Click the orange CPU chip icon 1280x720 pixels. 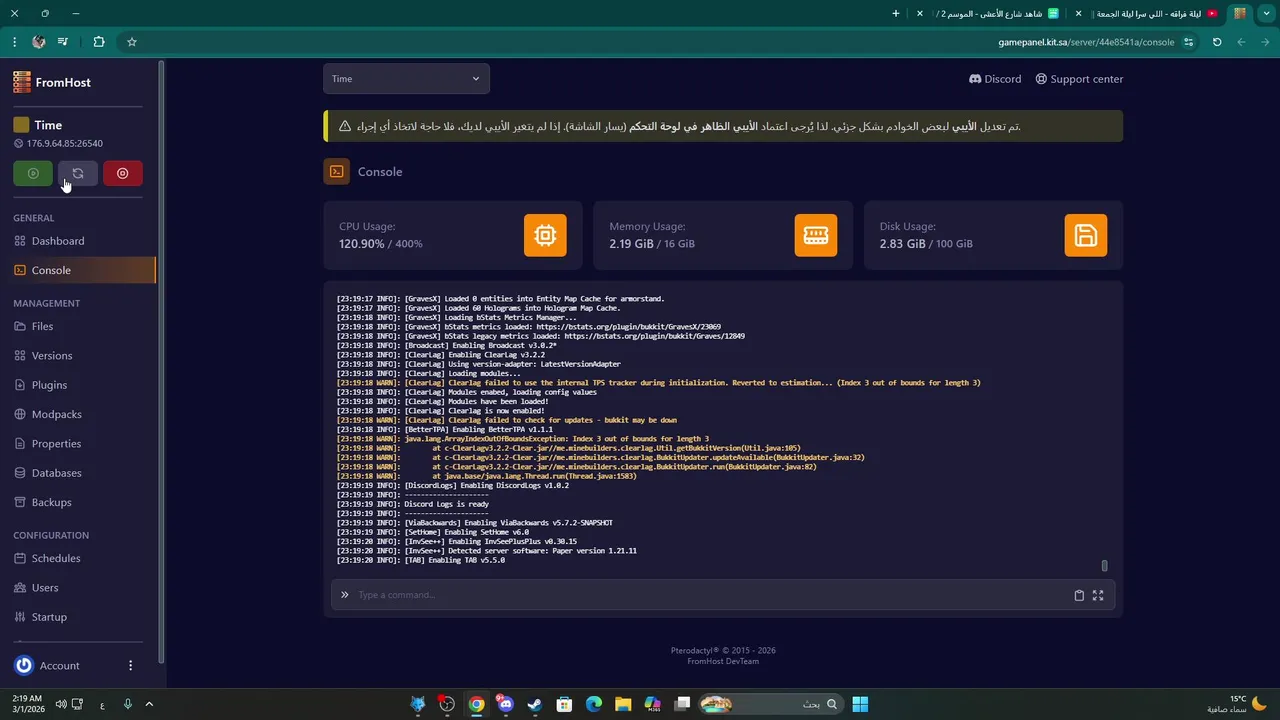tap(545, 235)
